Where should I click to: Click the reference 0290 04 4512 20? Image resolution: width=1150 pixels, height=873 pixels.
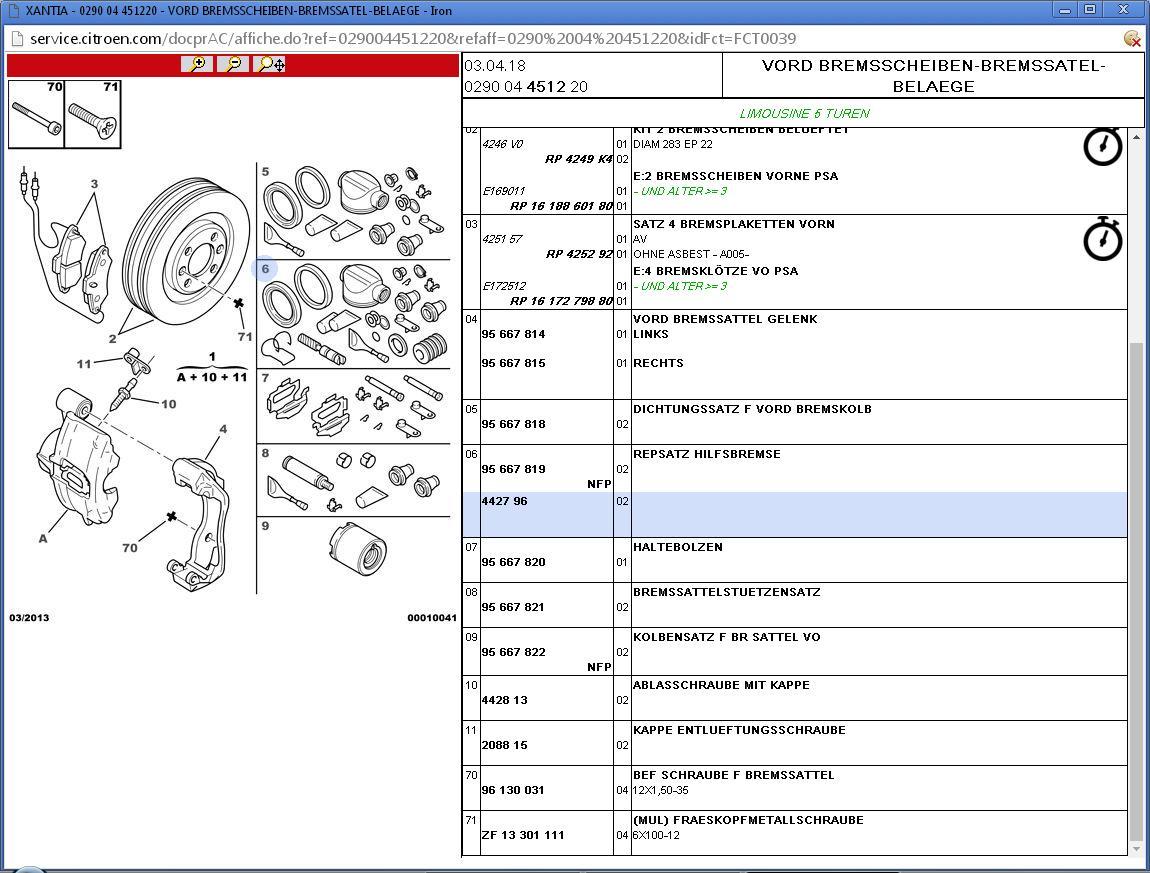tap(526, 87)
